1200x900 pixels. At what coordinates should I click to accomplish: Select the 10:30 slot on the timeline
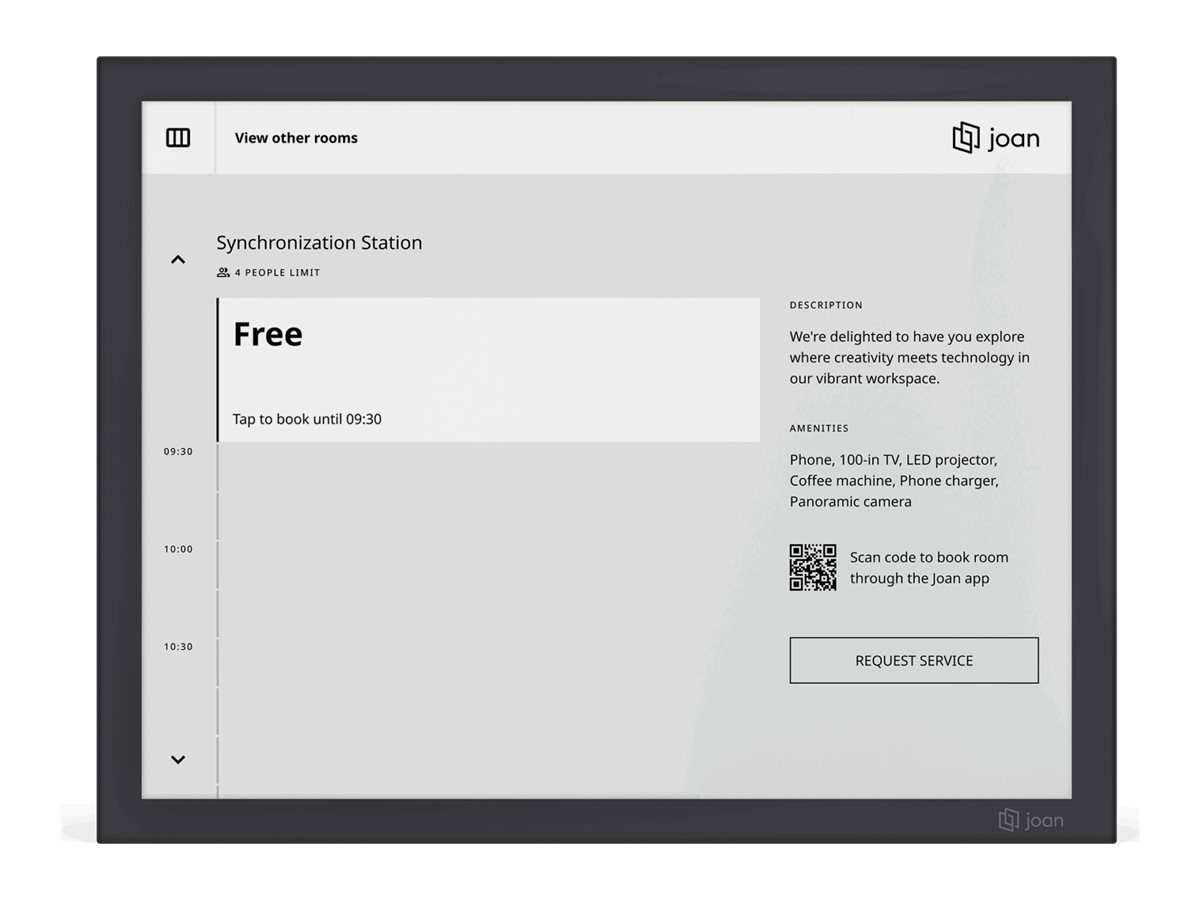178,646
